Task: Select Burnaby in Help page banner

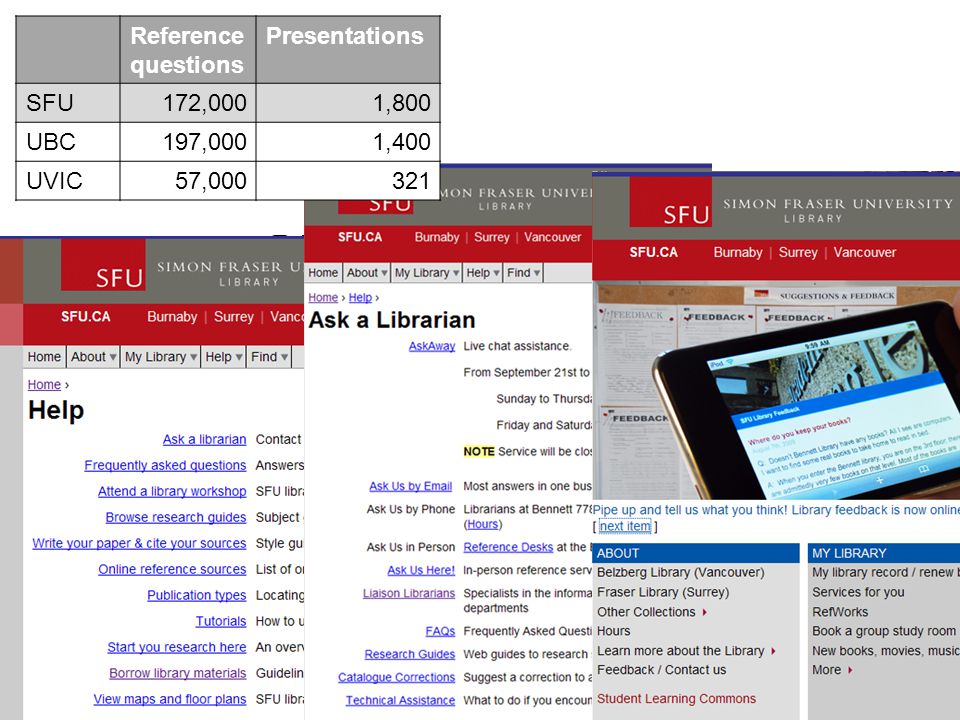Action: tap(172, 317)
